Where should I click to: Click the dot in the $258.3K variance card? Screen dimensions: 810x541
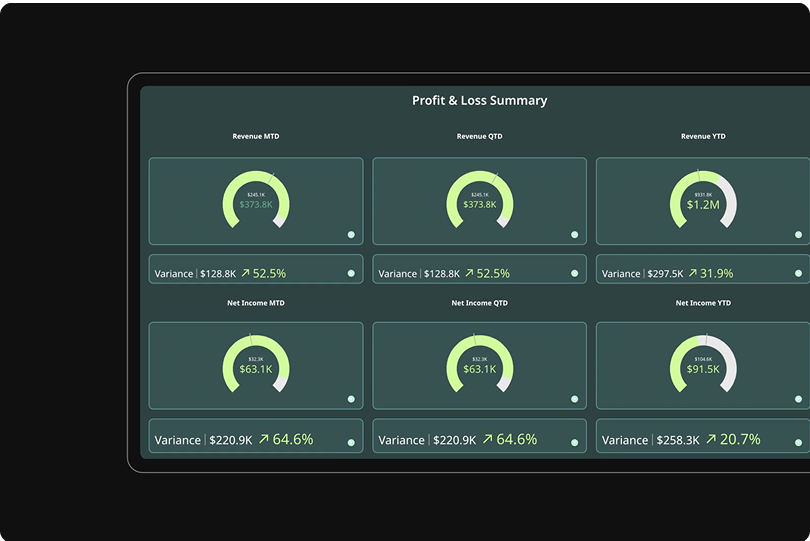(798, 442)
